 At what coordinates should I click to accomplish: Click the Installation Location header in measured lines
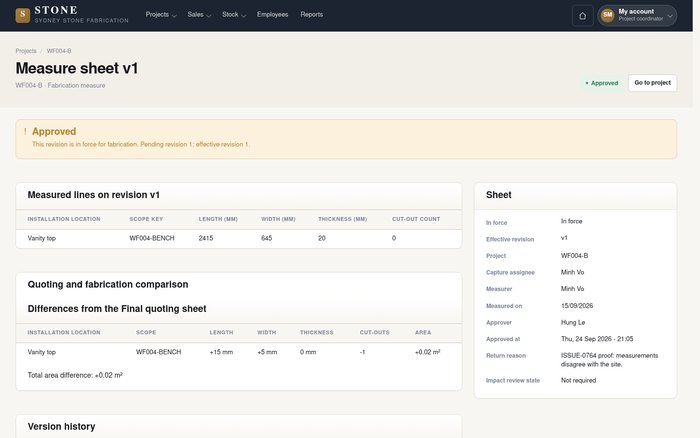(64, 219)
